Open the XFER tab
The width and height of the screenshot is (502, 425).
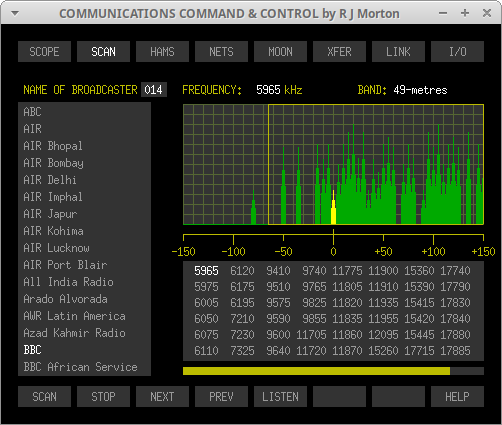[339, 52]
